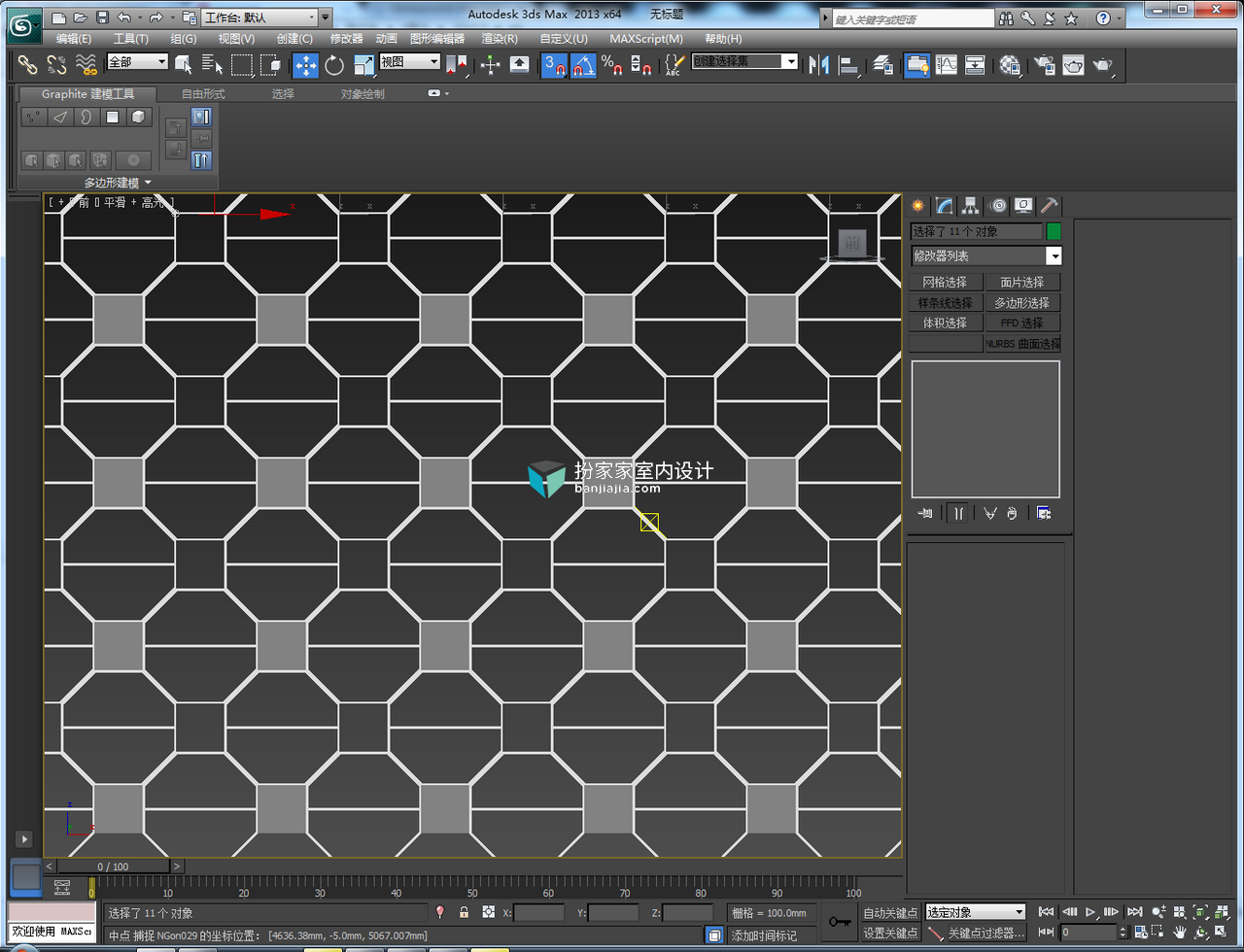Open the 编辑(E) menu

tap(74, 39)
